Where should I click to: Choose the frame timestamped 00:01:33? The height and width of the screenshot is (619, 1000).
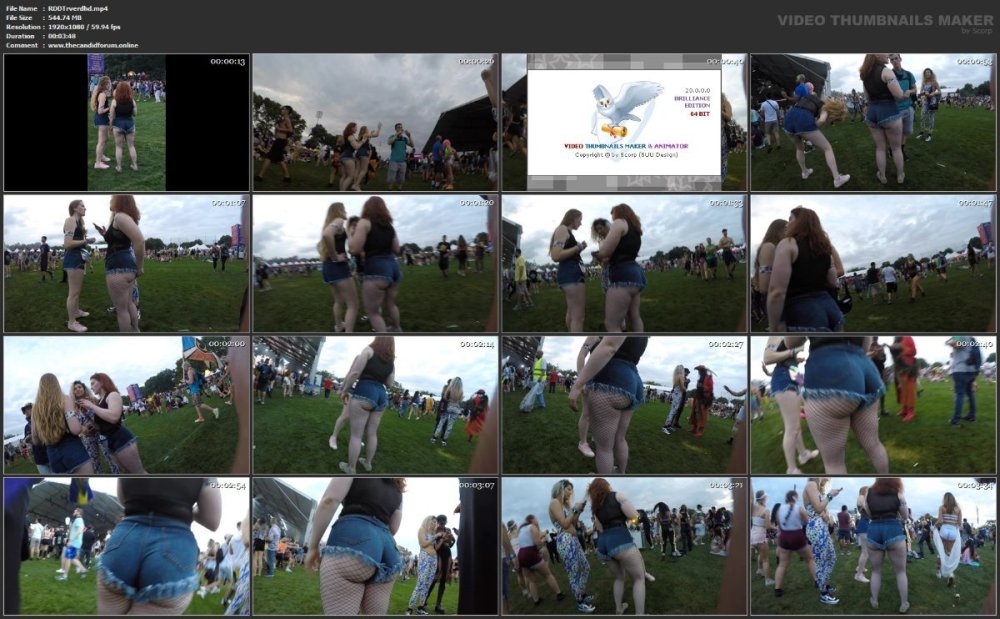point(624,263)
